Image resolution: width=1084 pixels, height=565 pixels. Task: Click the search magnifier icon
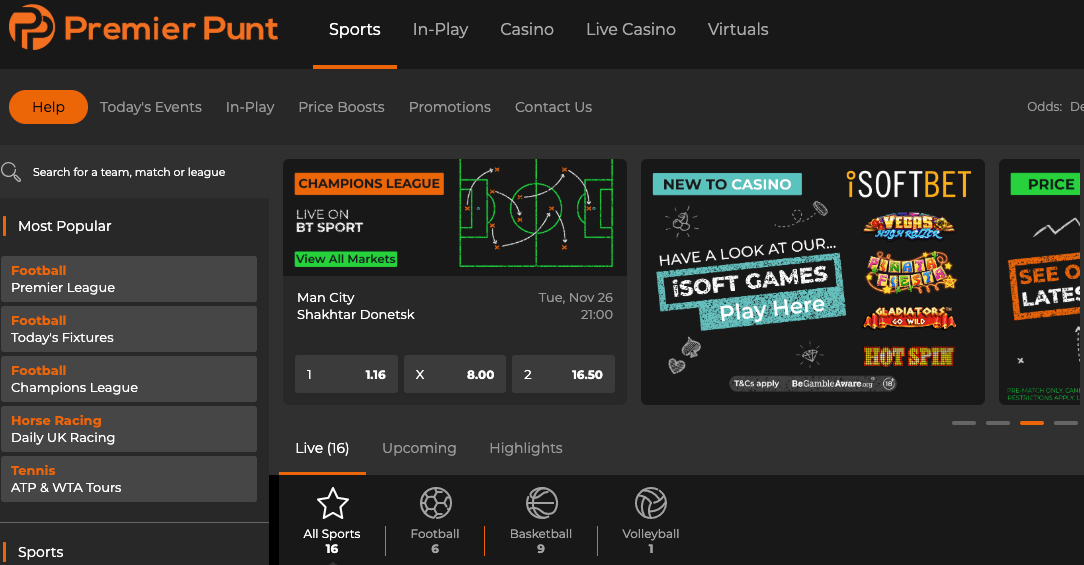point(11,172)
